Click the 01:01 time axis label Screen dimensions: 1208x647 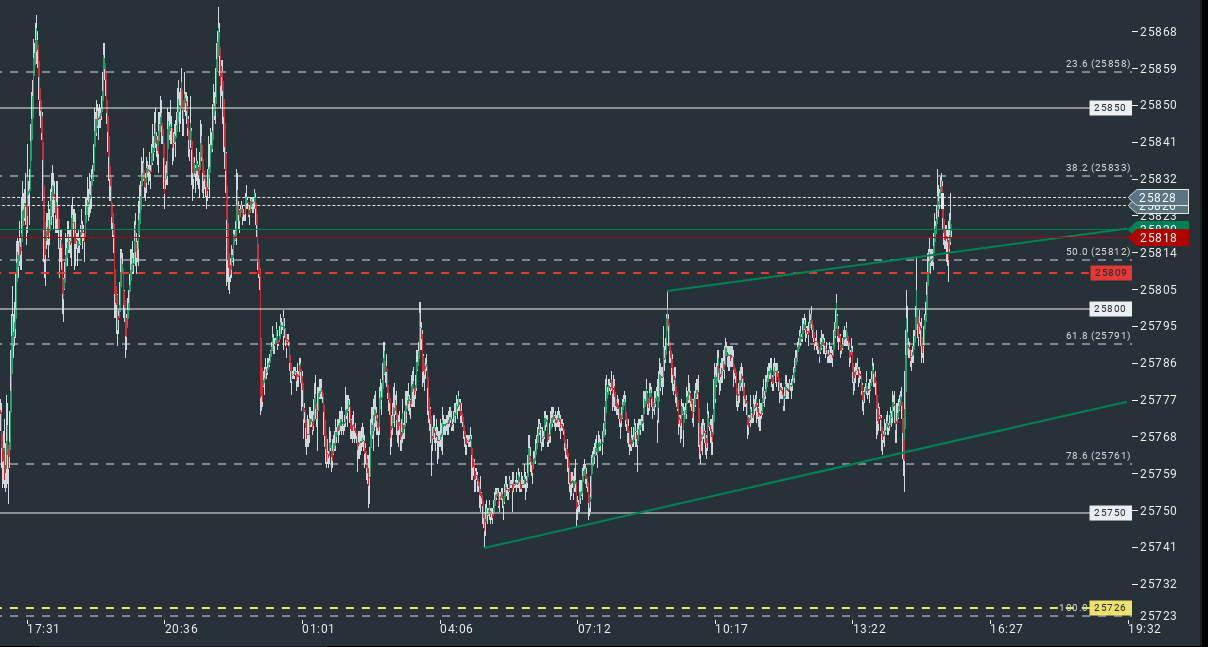(x=318, y=629)
